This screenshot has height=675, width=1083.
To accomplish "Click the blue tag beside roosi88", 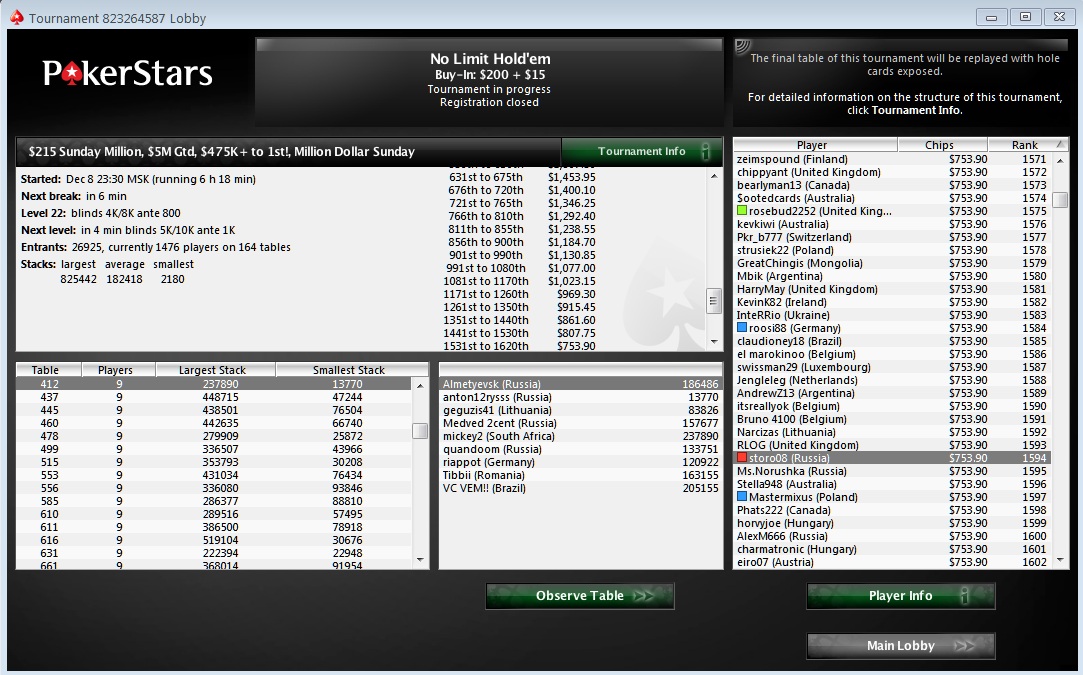I will pos(742,327).
